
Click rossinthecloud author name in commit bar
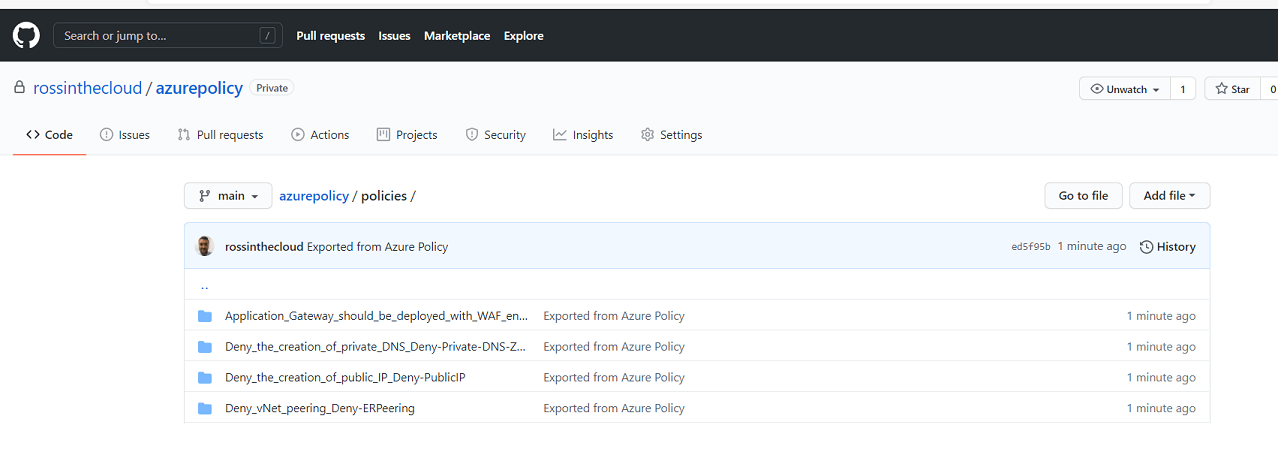[264, 246]
